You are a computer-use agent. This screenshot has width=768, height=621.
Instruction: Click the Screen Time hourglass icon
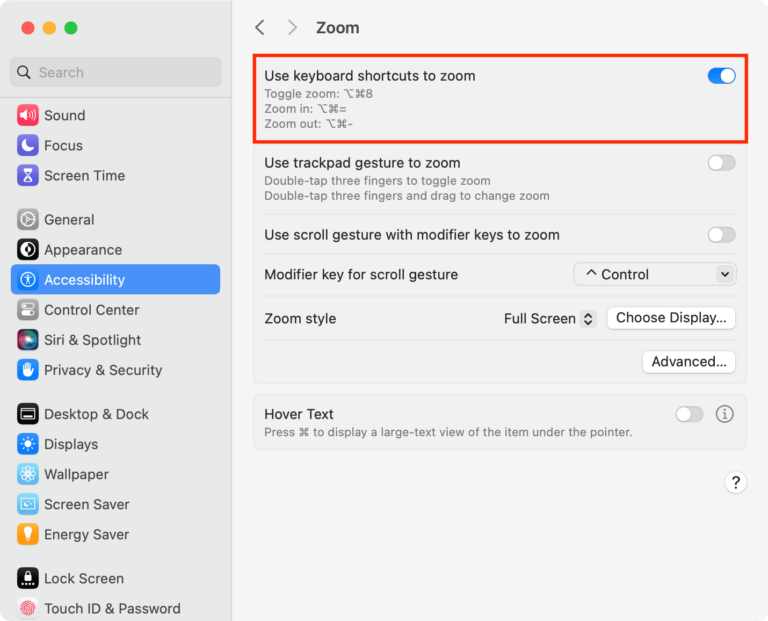click(x=28, y=175)
